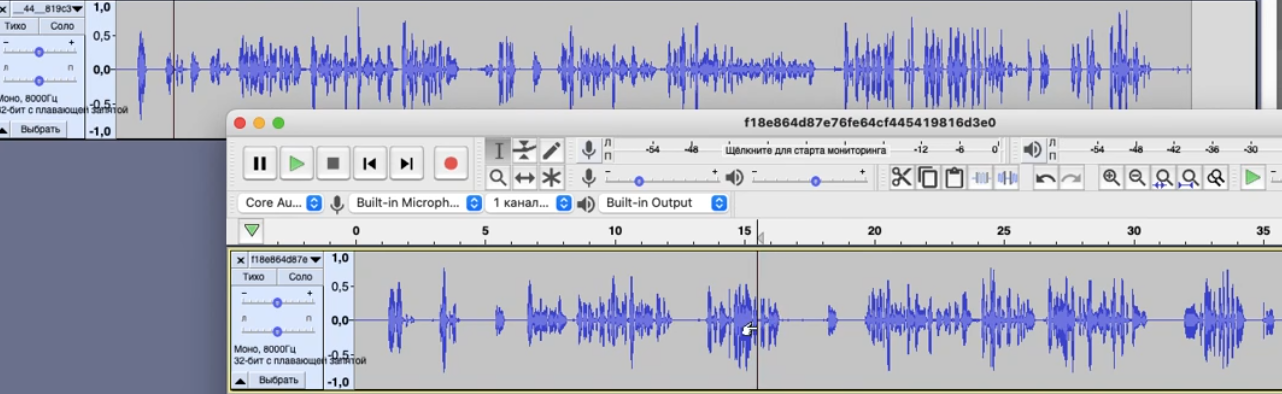Close the f18e864d87e track with its X
This screenshot has height=394, width=1282.
(x=240, y=260)
